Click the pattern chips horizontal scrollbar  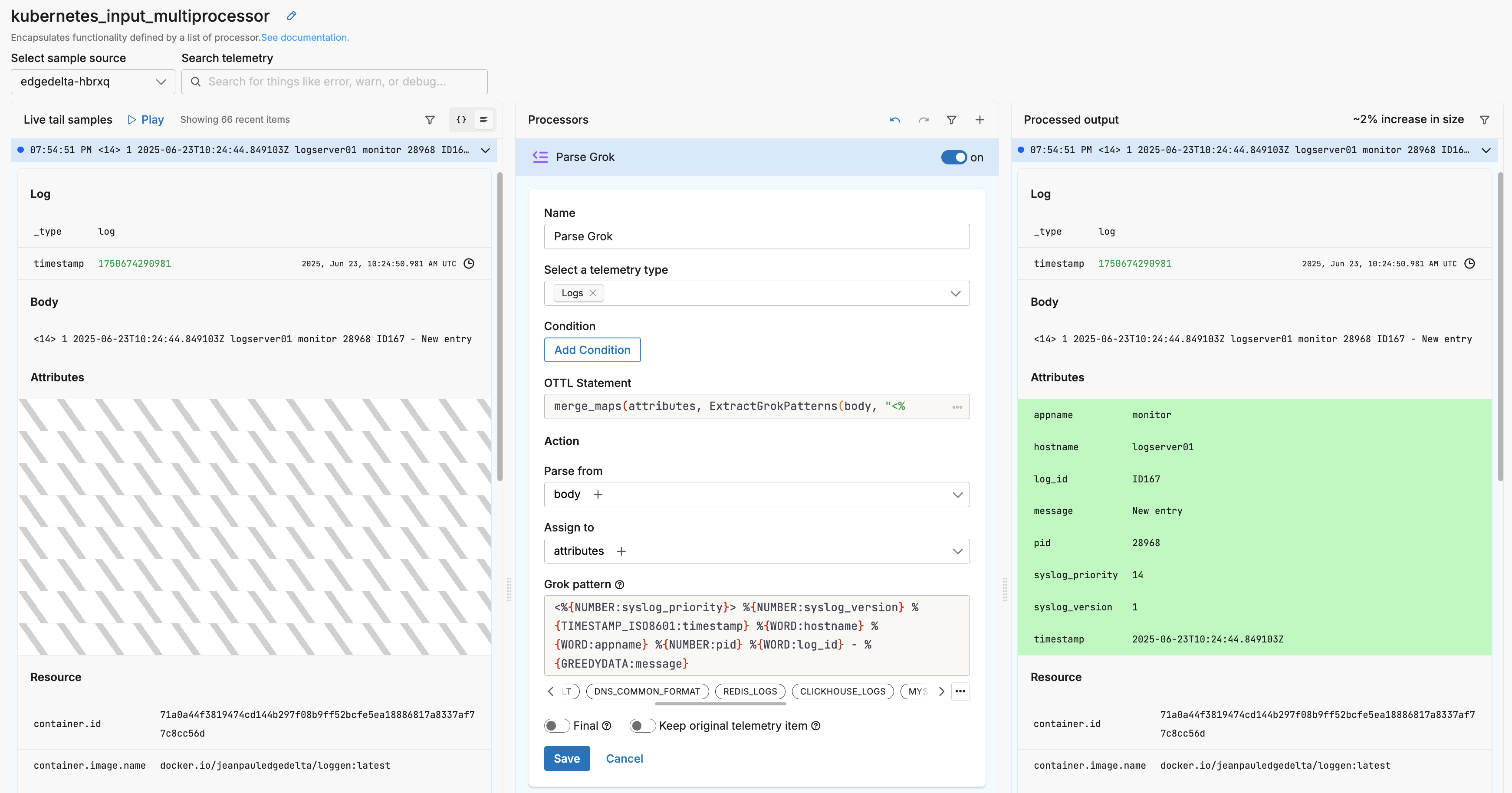[x=720, y=704]
